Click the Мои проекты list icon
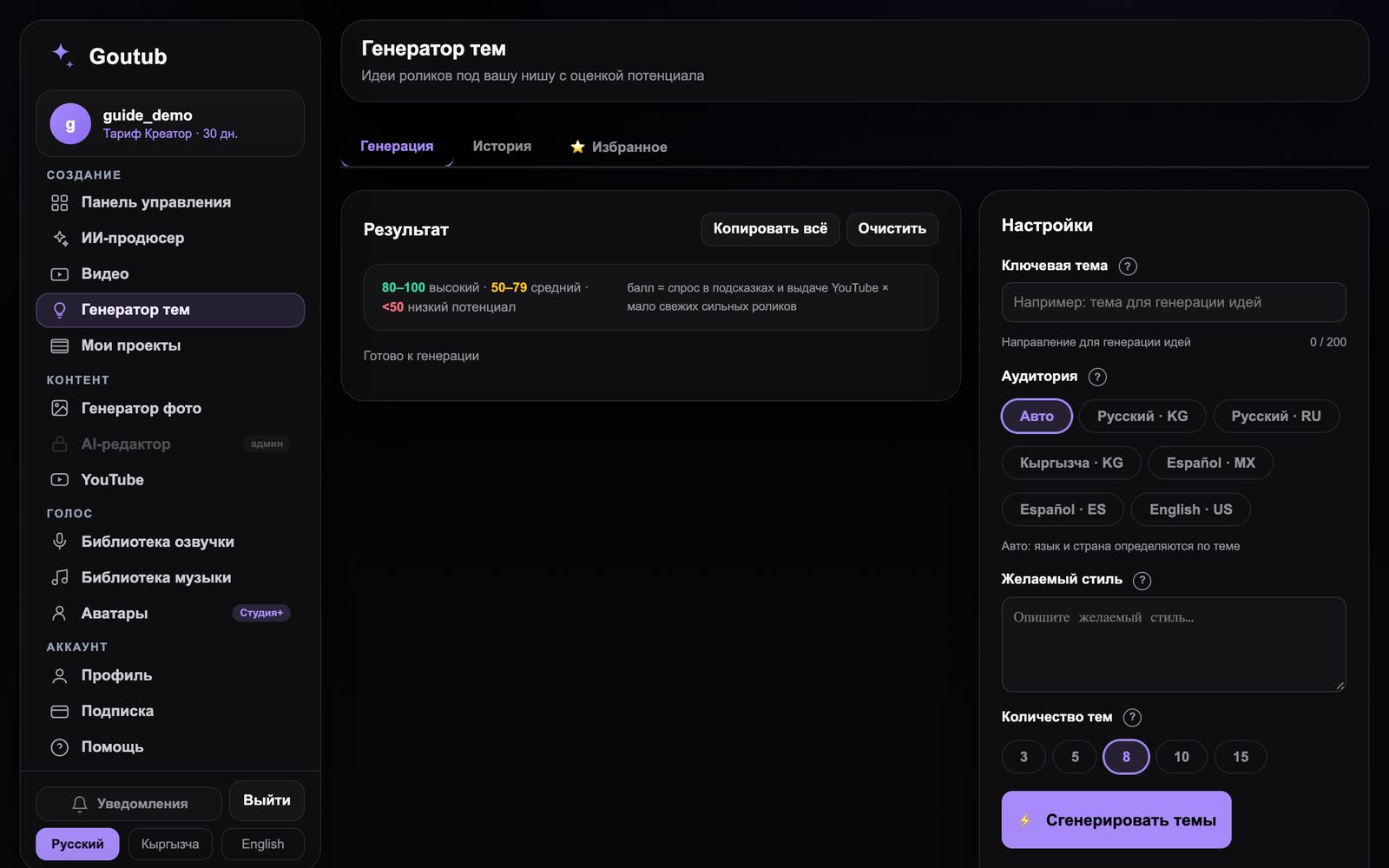The width and height of the screenshot is (1389, 868). click(59, 346)
